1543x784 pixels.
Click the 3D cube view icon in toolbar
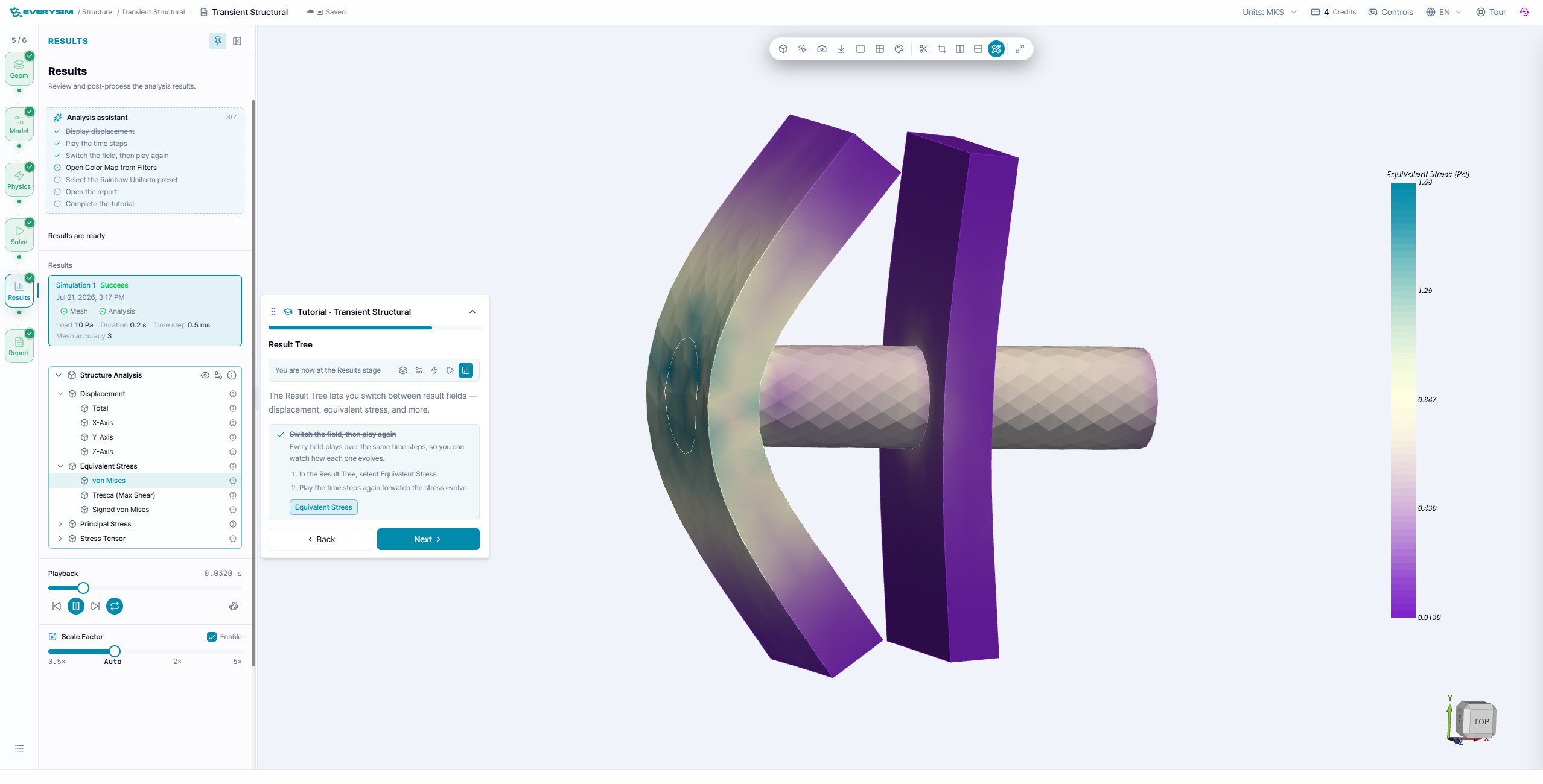[x=783, y=49]
